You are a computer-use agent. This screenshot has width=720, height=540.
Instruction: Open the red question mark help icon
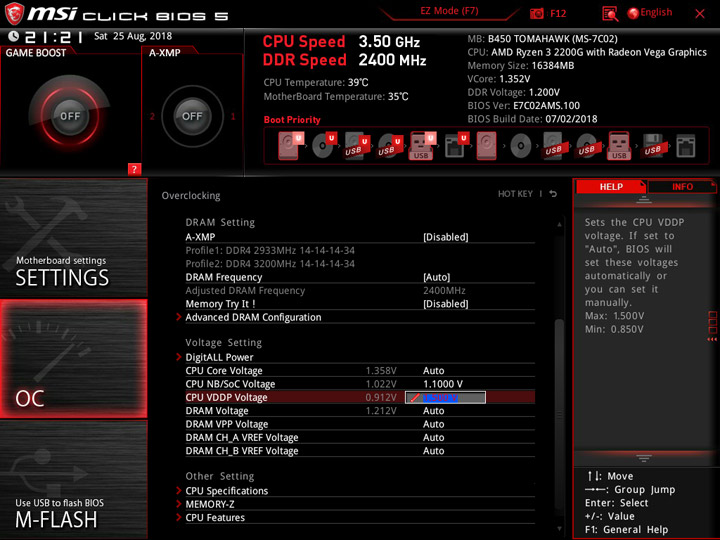click(x=134, y=169)
